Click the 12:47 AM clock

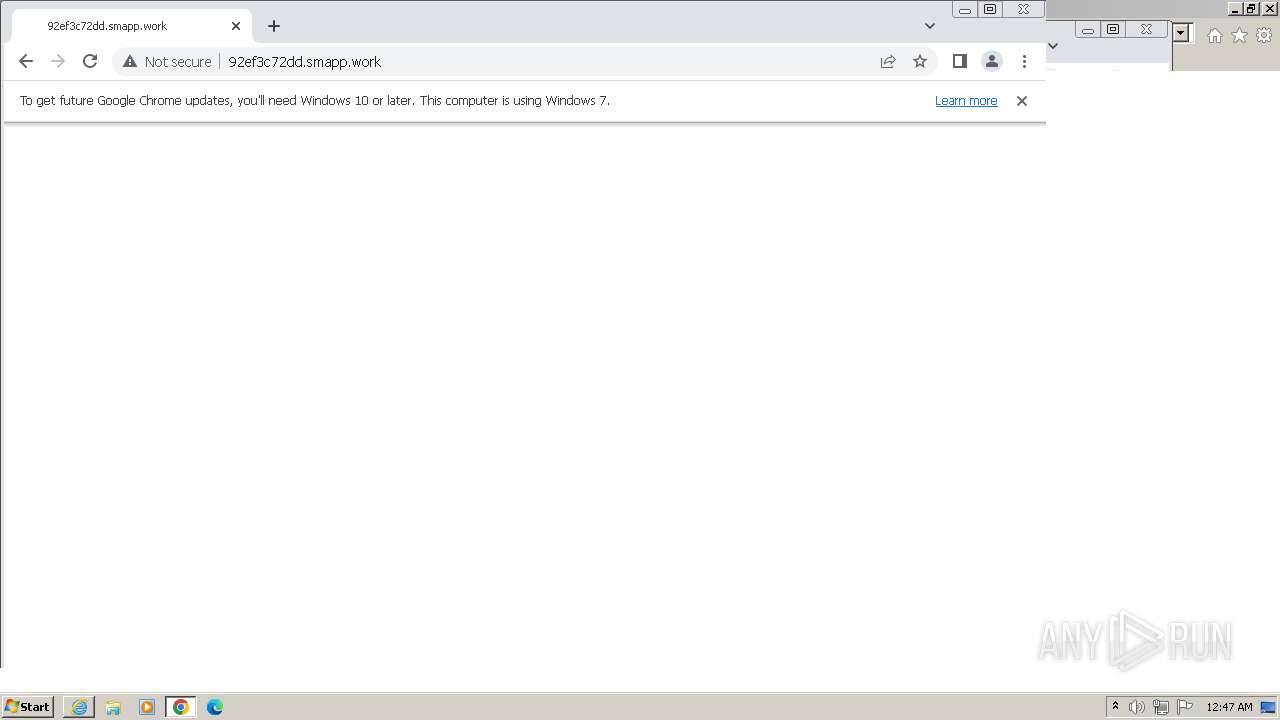click(1229, 707)
